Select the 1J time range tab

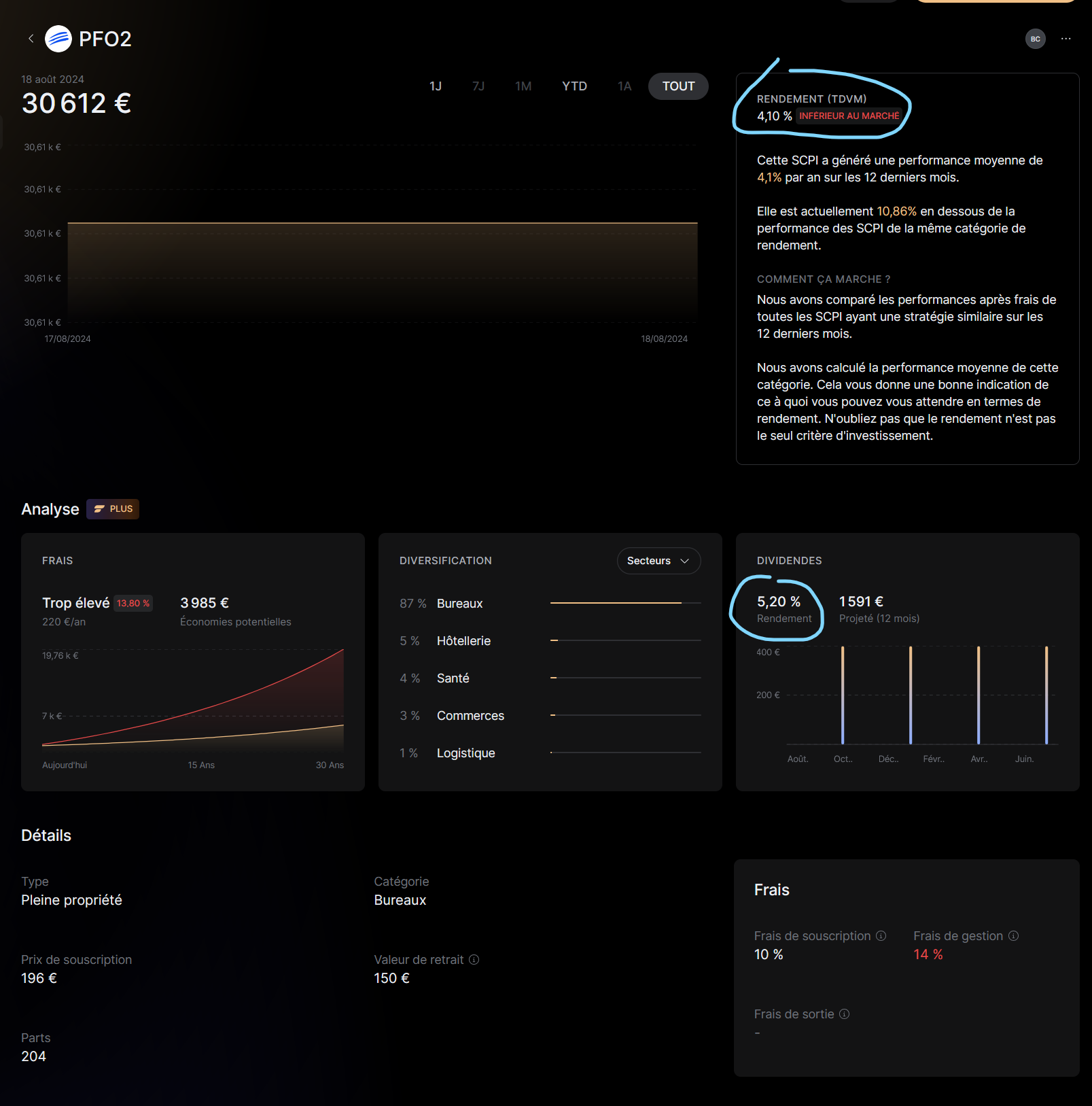coord(436,86)
